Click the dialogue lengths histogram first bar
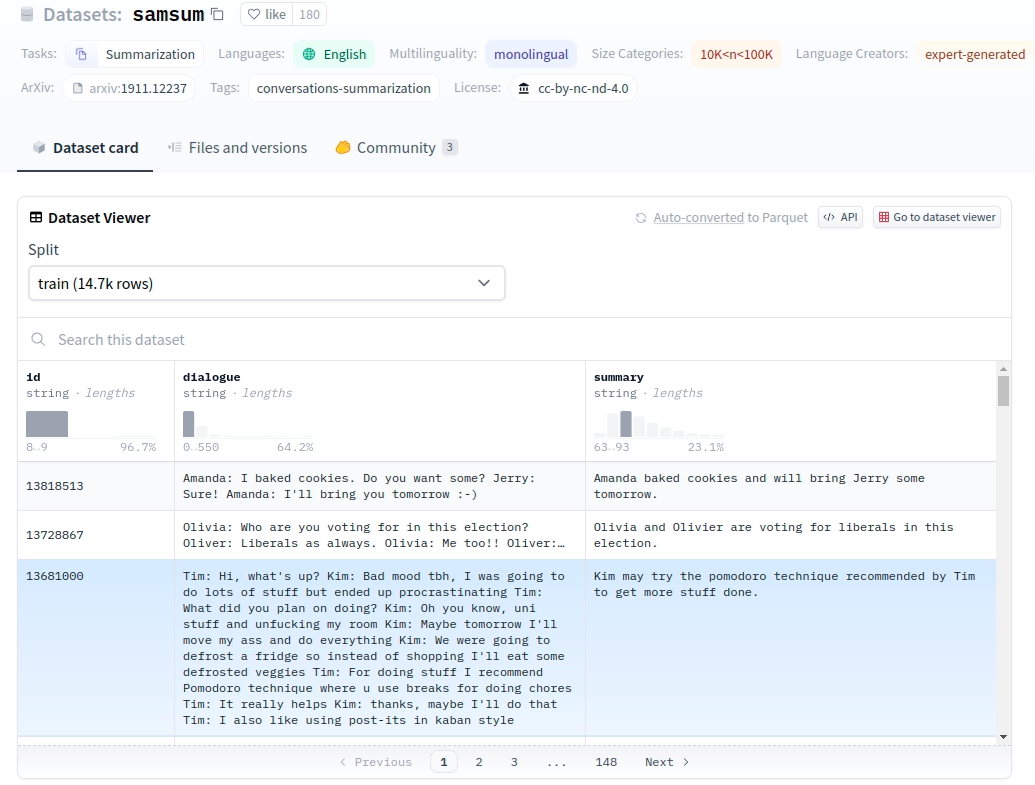 [x=189, y=424]
